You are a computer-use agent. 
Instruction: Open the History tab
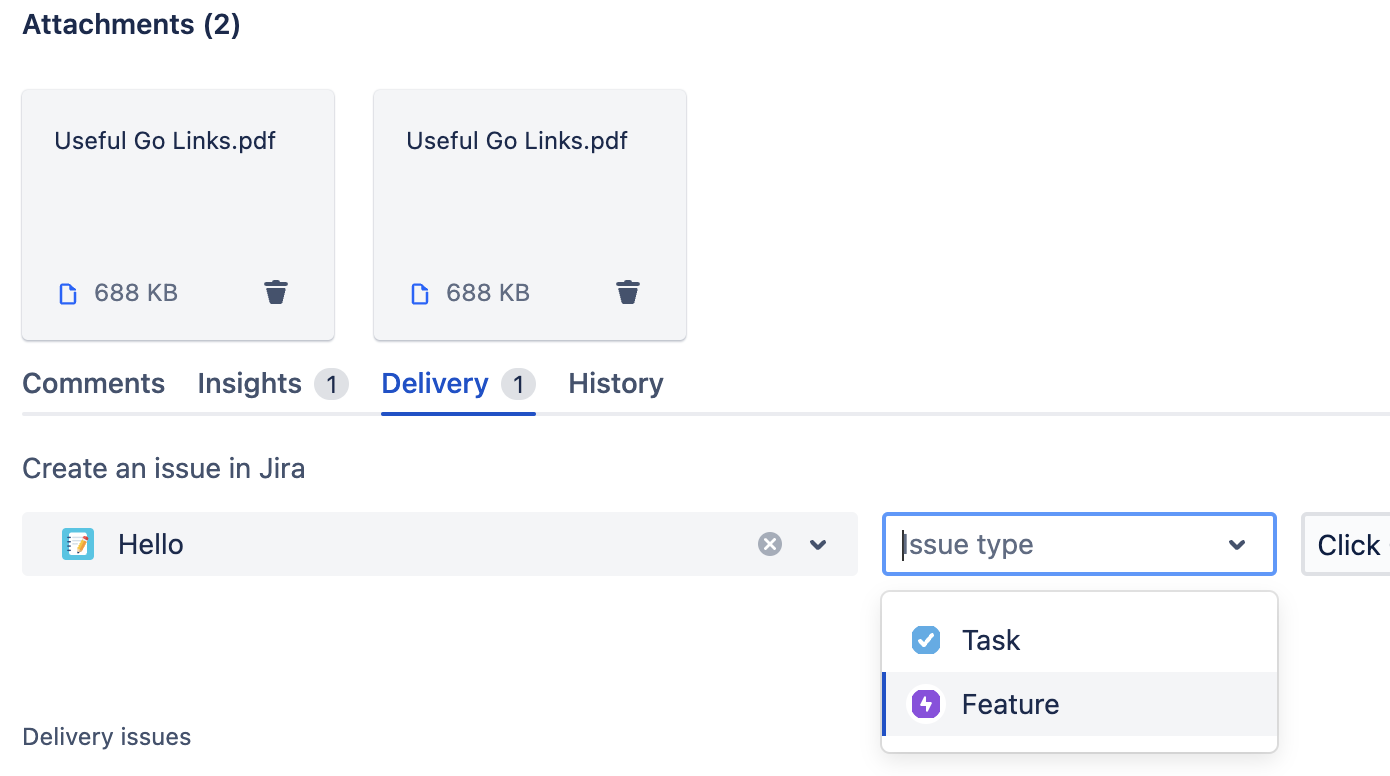pyautogui.click(x=615, y=383)
